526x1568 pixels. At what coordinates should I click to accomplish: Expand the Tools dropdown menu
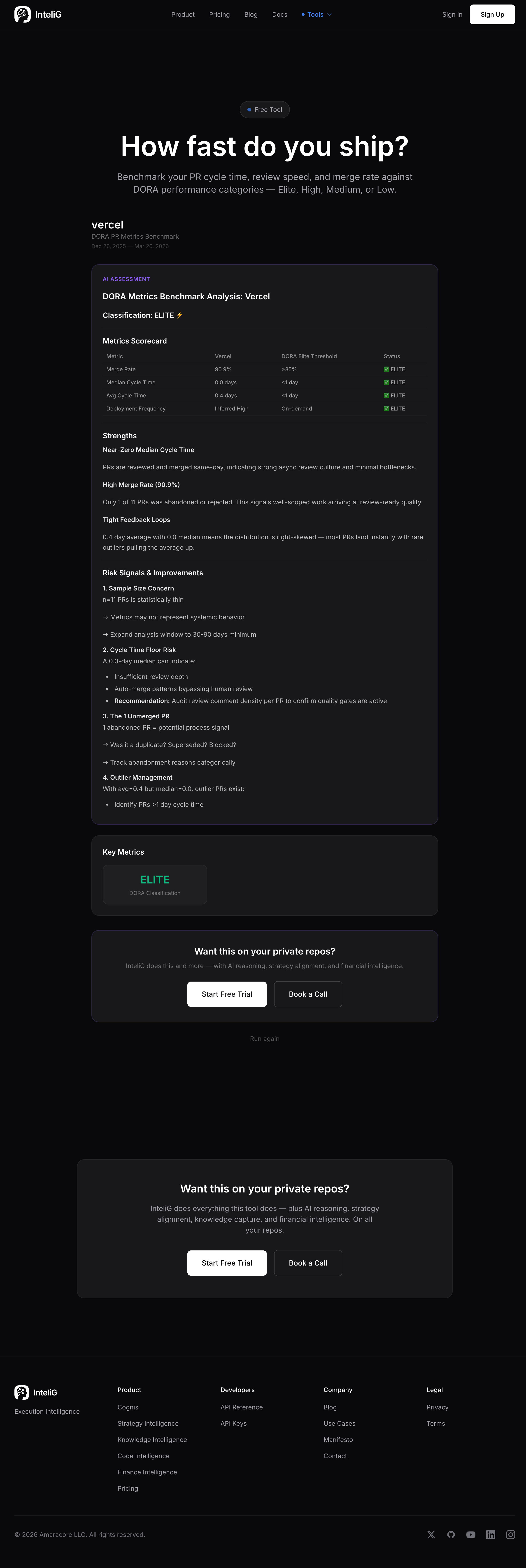(317, 15)
